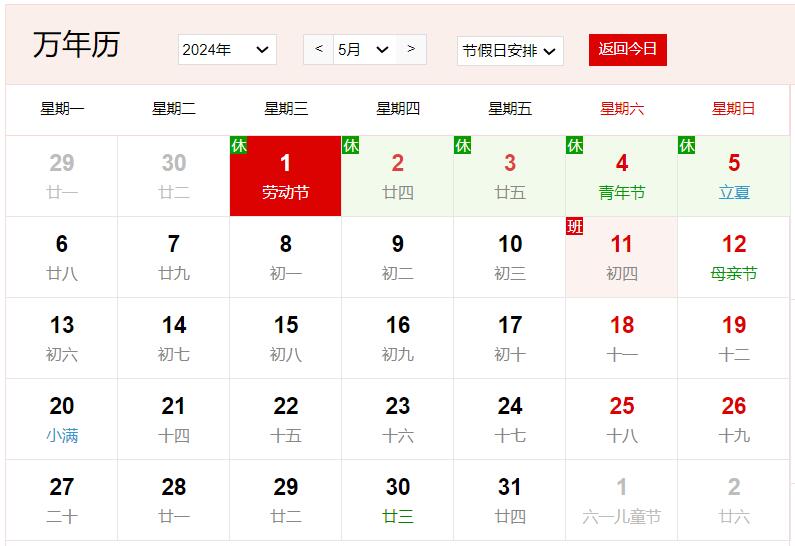Click the 休 badge on May 1
Viewport: 795px width, 546px height.
[239, 146]
